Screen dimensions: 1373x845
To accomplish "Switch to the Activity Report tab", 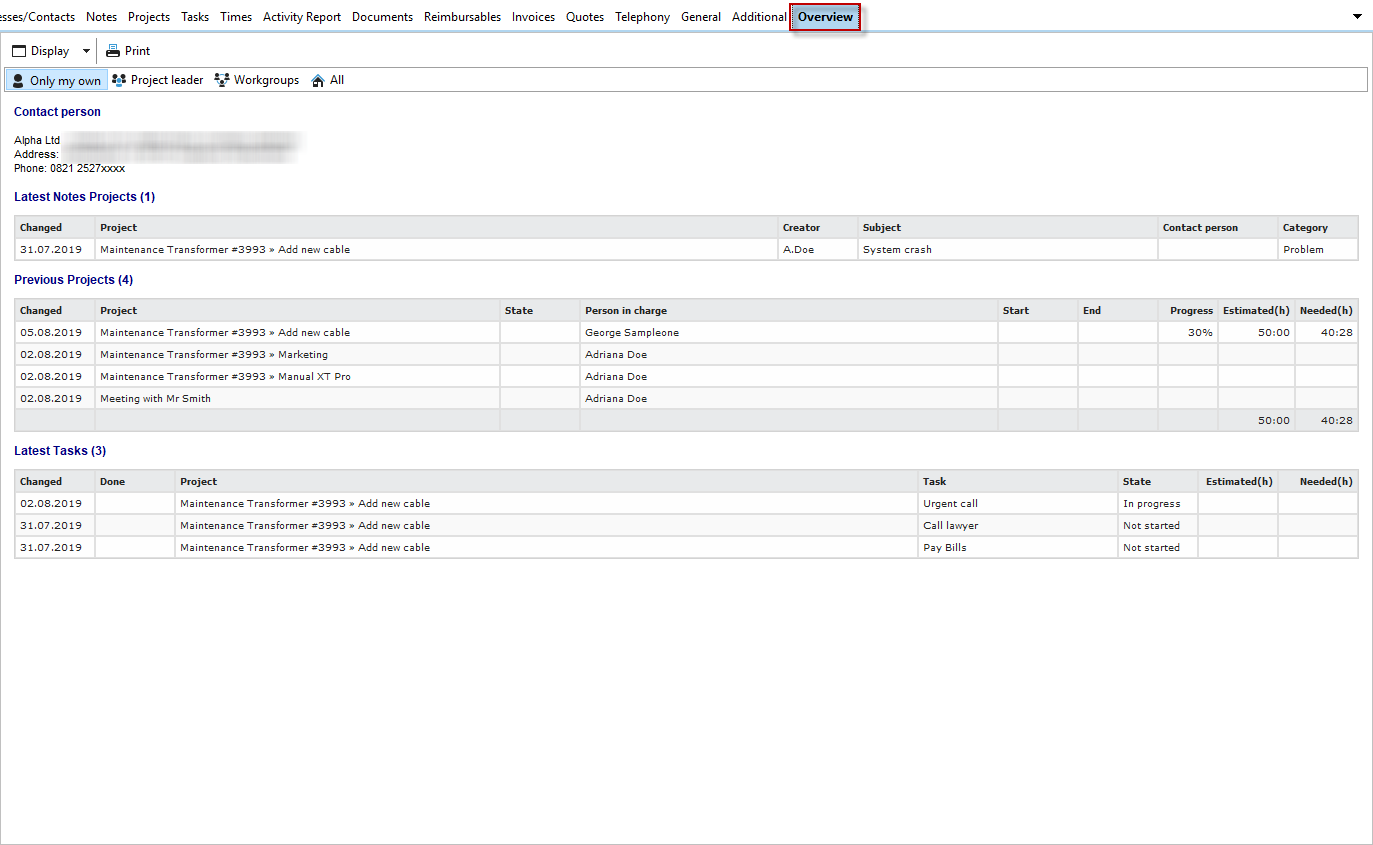I will (301, 17).
